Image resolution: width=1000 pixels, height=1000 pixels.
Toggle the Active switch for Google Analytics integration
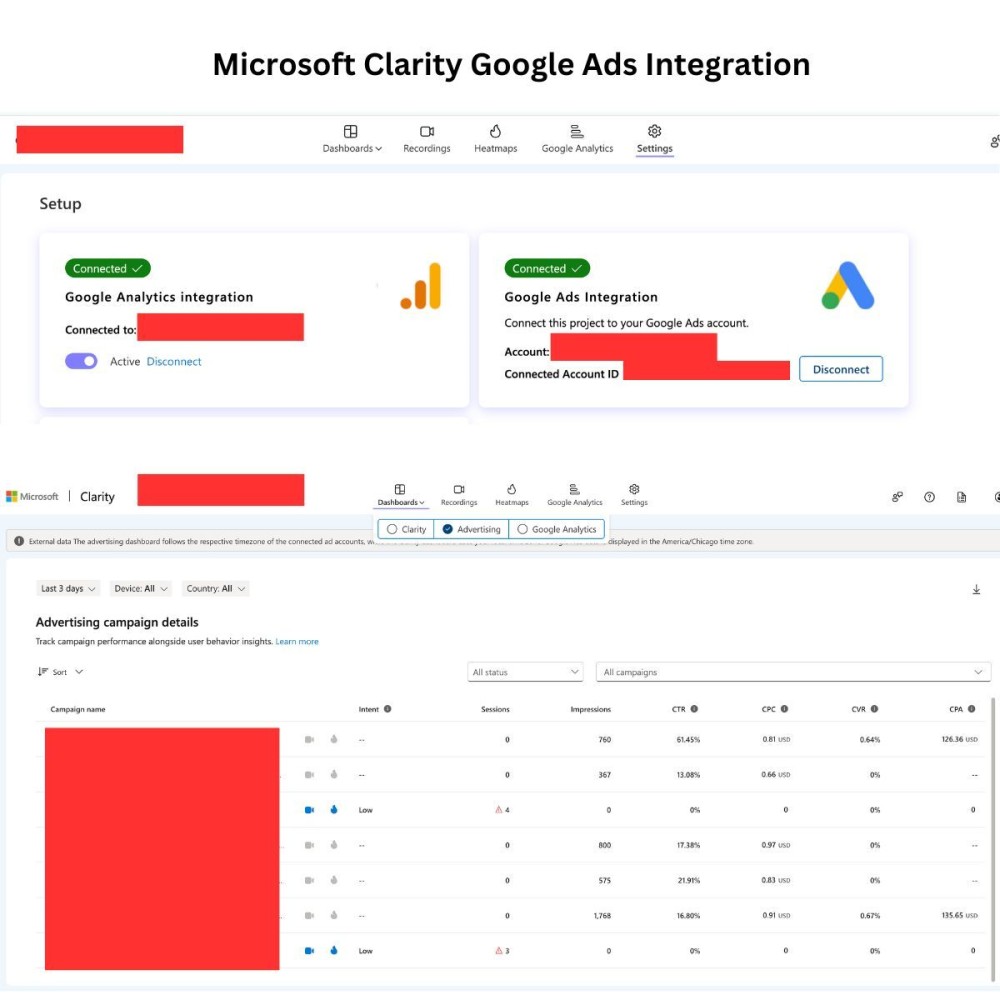(x=81, y=361)
